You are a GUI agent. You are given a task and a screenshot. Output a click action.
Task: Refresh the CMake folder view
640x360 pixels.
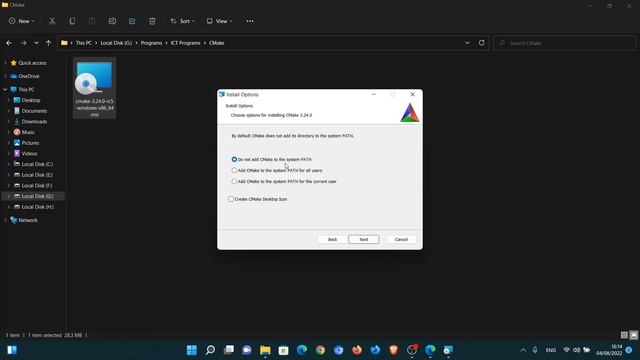pos(482,43)
